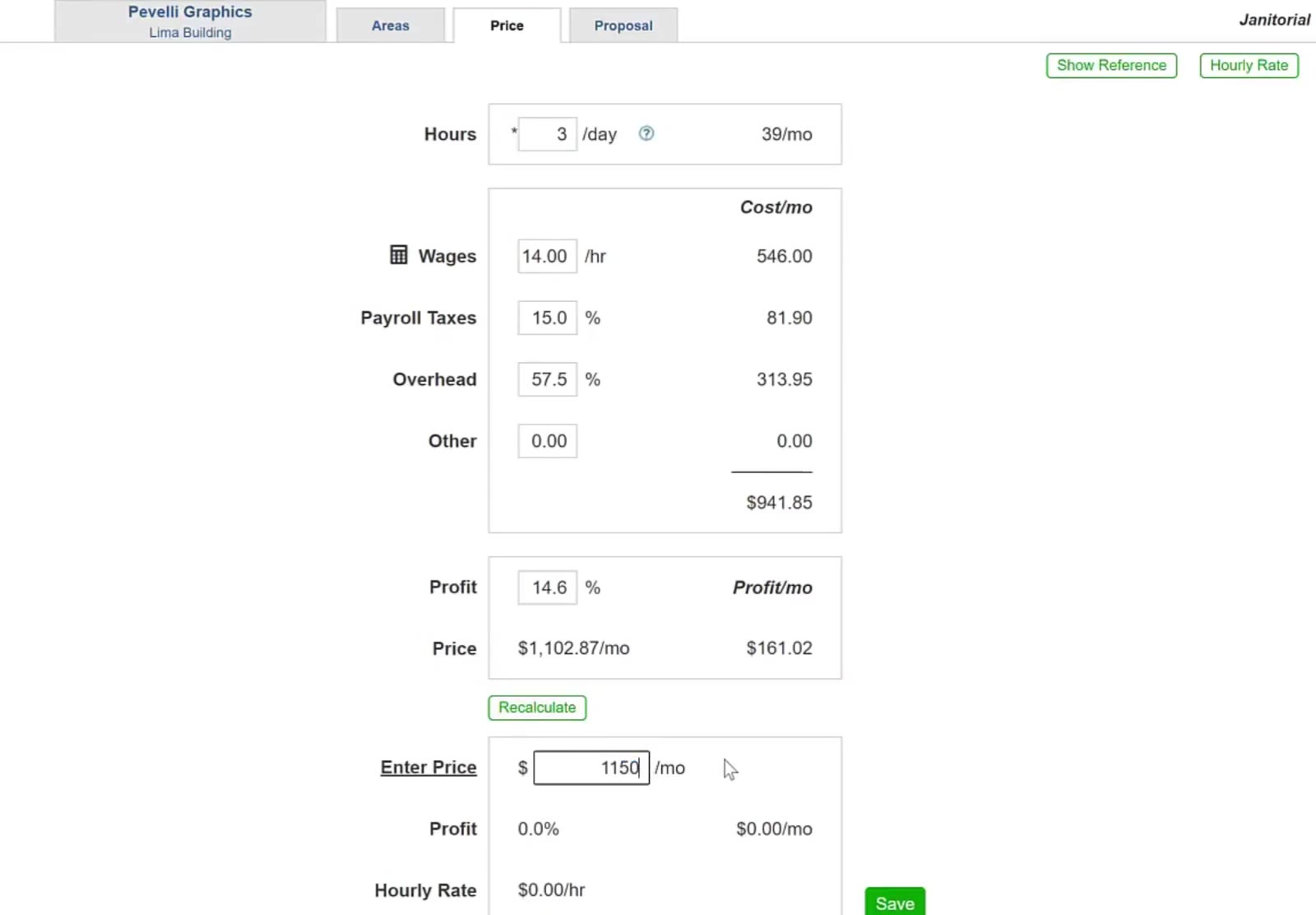Select the $941.85 total cost value
Screen dimensions: 1316x915
point(779,503)
